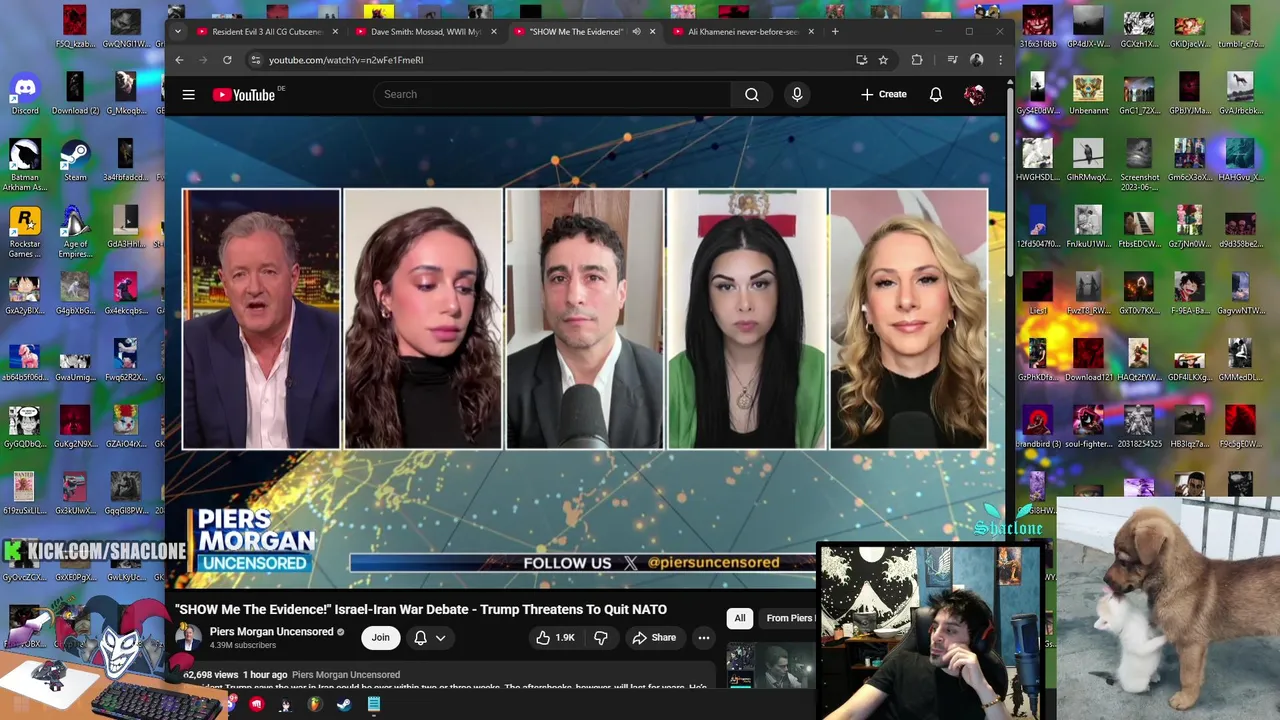Image resolution: width=1280 pixels, height=720 pixels.
Task: Open more actions three-dot menu under video
Action: [704, 637]
